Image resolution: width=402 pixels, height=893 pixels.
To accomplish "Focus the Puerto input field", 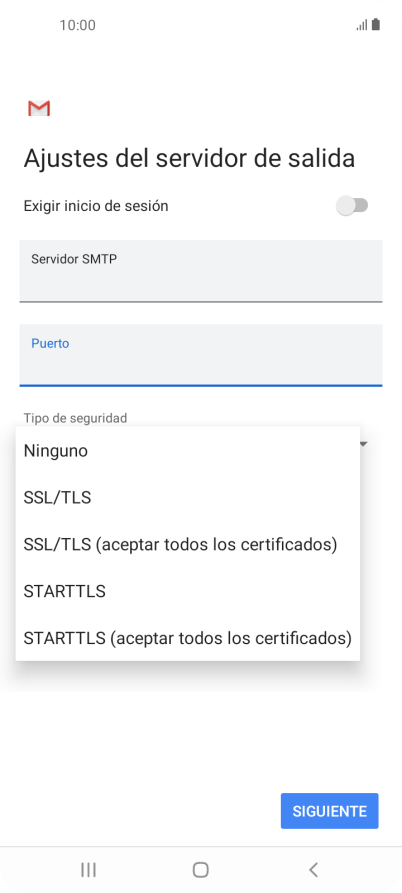I will point(201,355).
